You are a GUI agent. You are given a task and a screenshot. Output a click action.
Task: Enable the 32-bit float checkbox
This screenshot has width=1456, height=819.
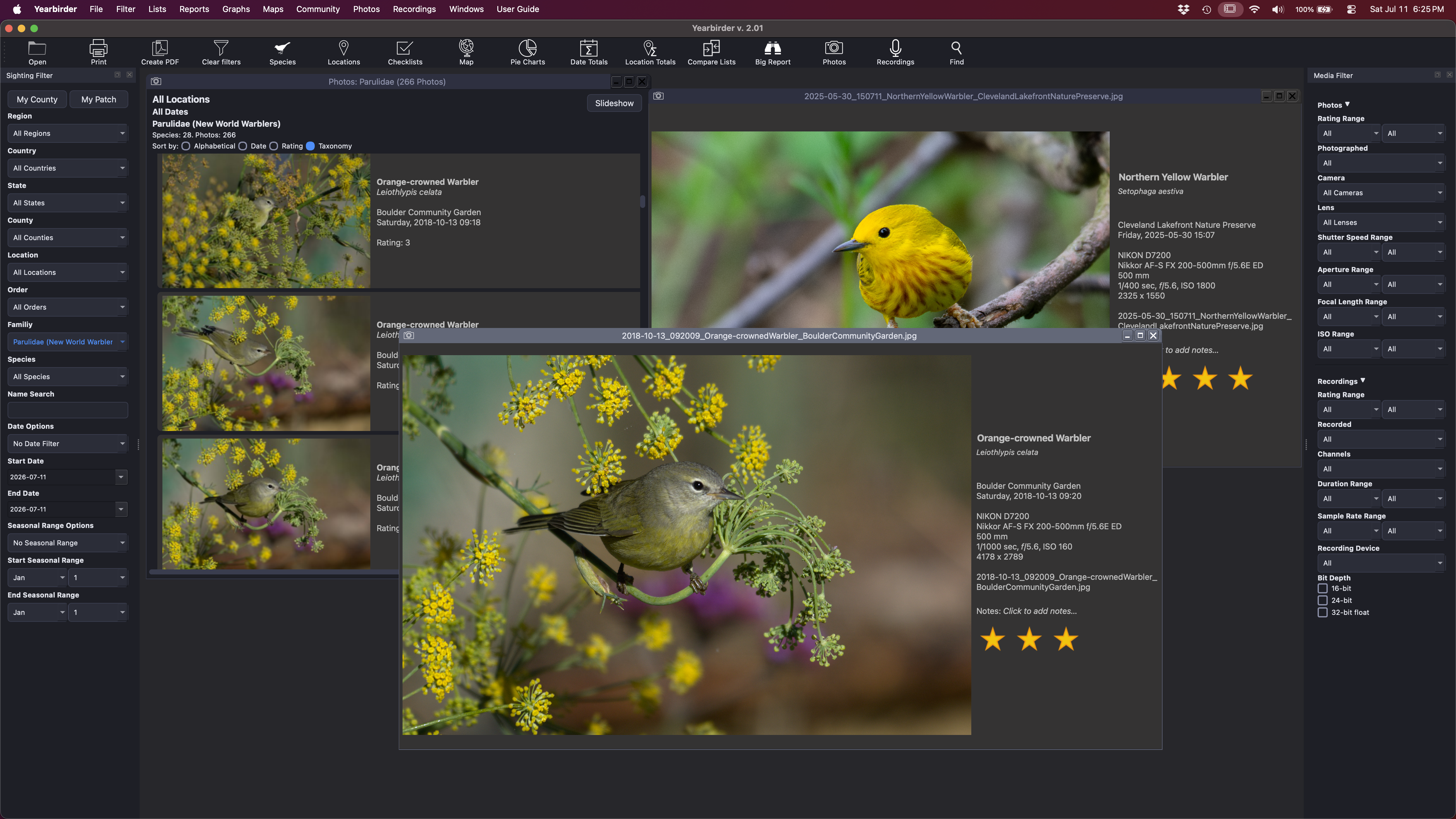coord(1323,612)
